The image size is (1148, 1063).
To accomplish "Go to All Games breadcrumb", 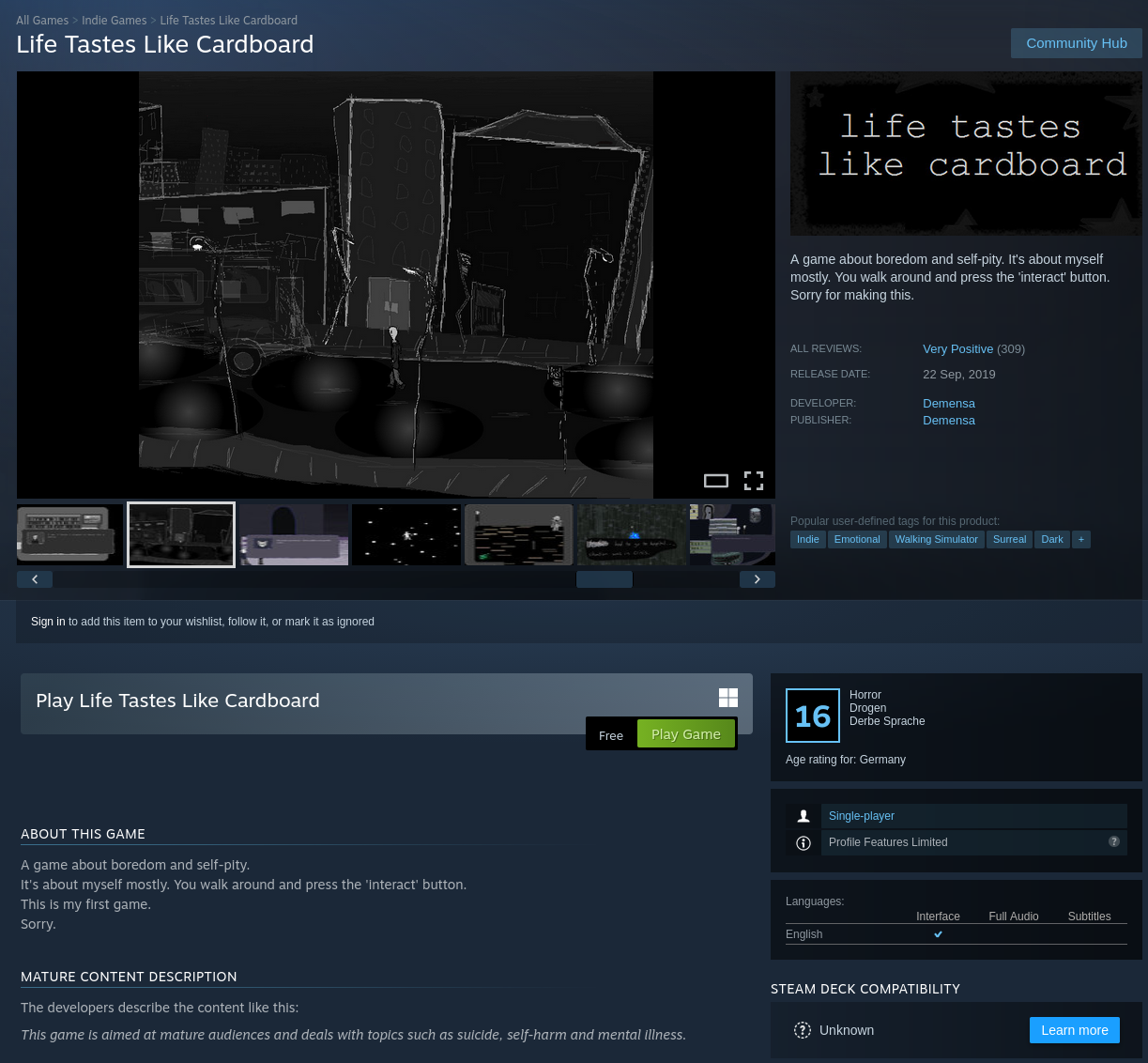I will [42, 20].
